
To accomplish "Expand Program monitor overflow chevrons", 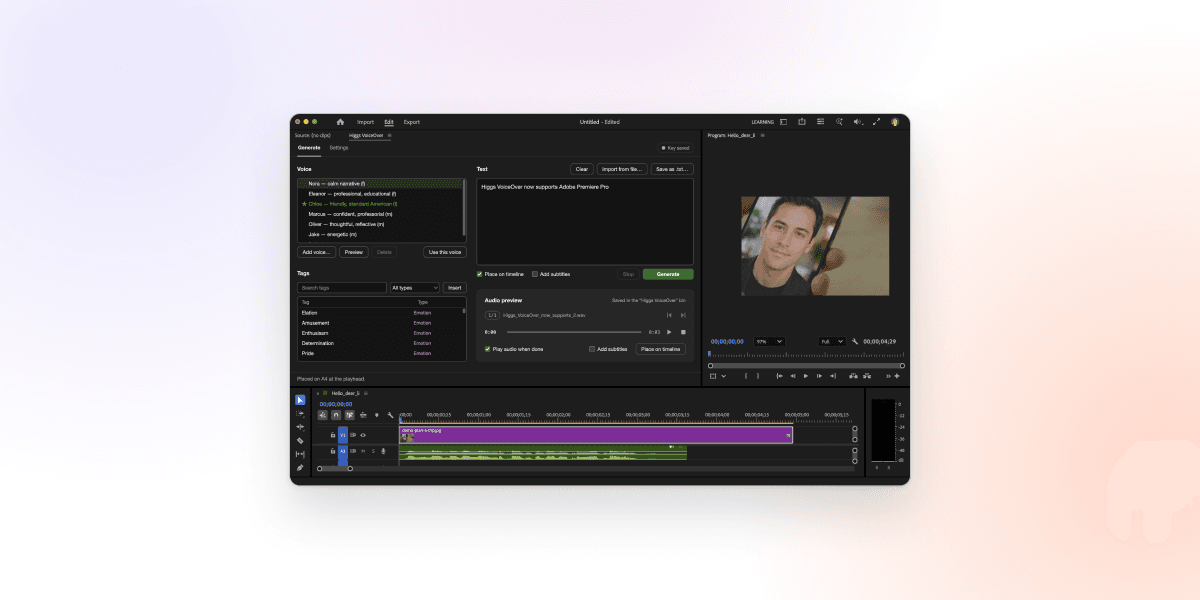I will 888,376.
